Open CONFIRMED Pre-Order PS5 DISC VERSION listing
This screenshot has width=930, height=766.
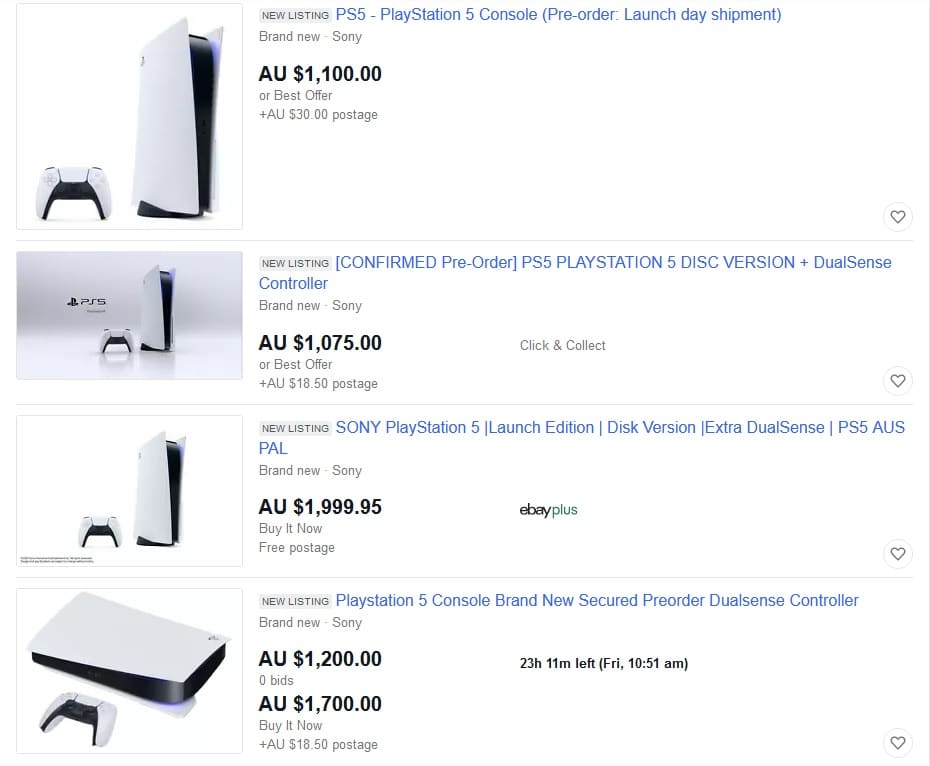coord(612,263)
